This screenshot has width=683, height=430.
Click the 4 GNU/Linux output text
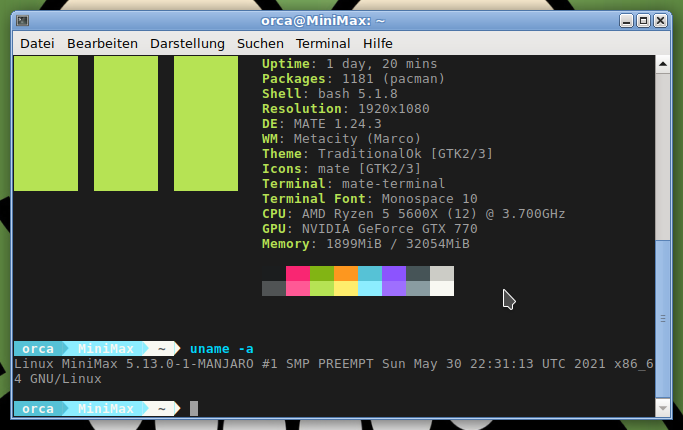57,379
